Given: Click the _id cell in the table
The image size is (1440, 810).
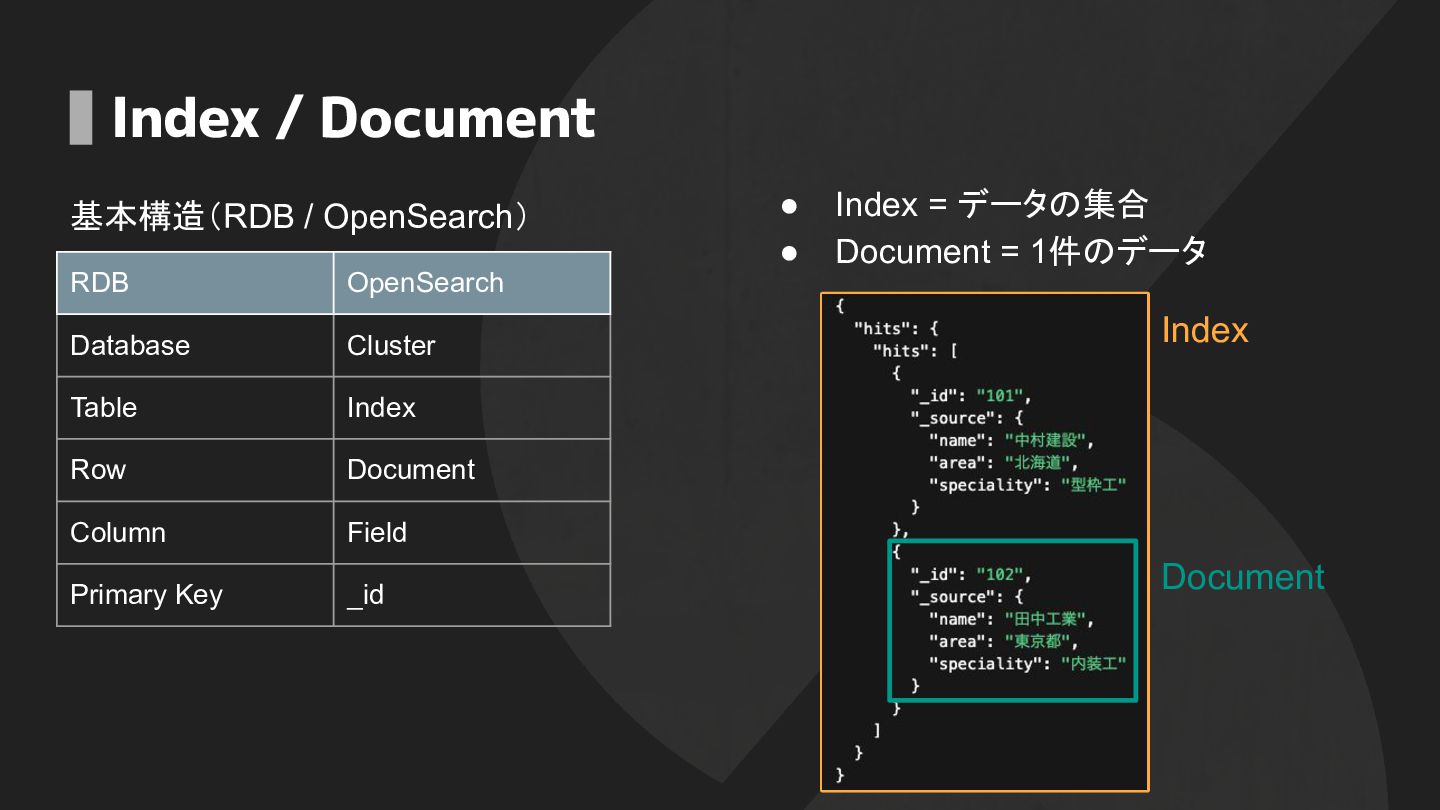Looking at the screenshot, I should (x=471, y=595).
